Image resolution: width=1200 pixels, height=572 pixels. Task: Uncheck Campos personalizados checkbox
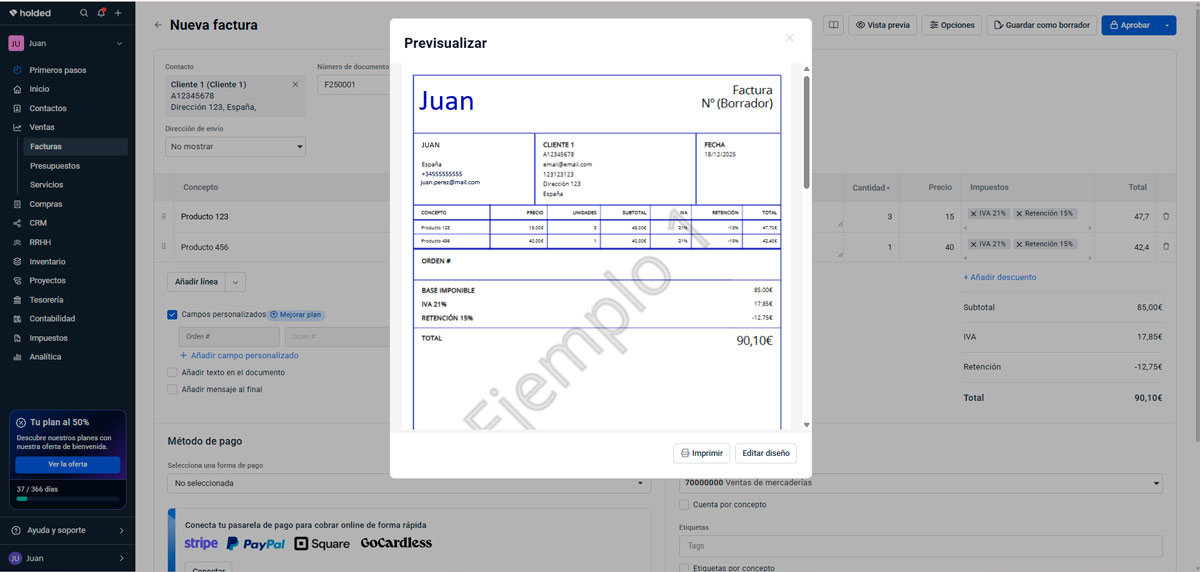click(x=172, y=314)
